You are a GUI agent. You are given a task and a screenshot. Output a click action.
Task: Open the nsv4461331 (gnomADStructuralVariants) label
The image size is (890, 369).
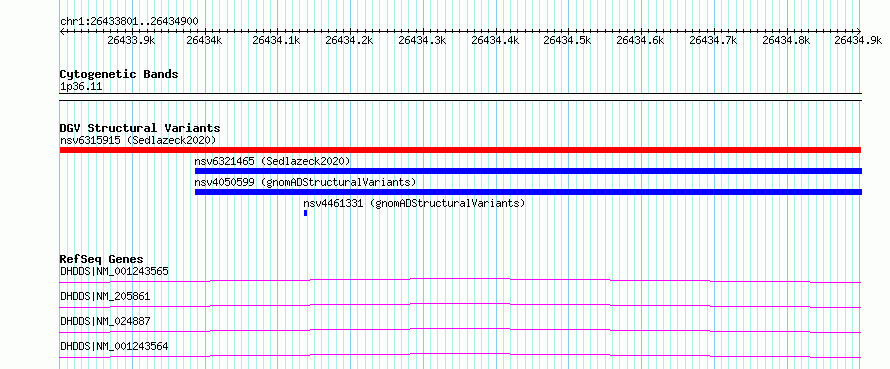(414, 203)
